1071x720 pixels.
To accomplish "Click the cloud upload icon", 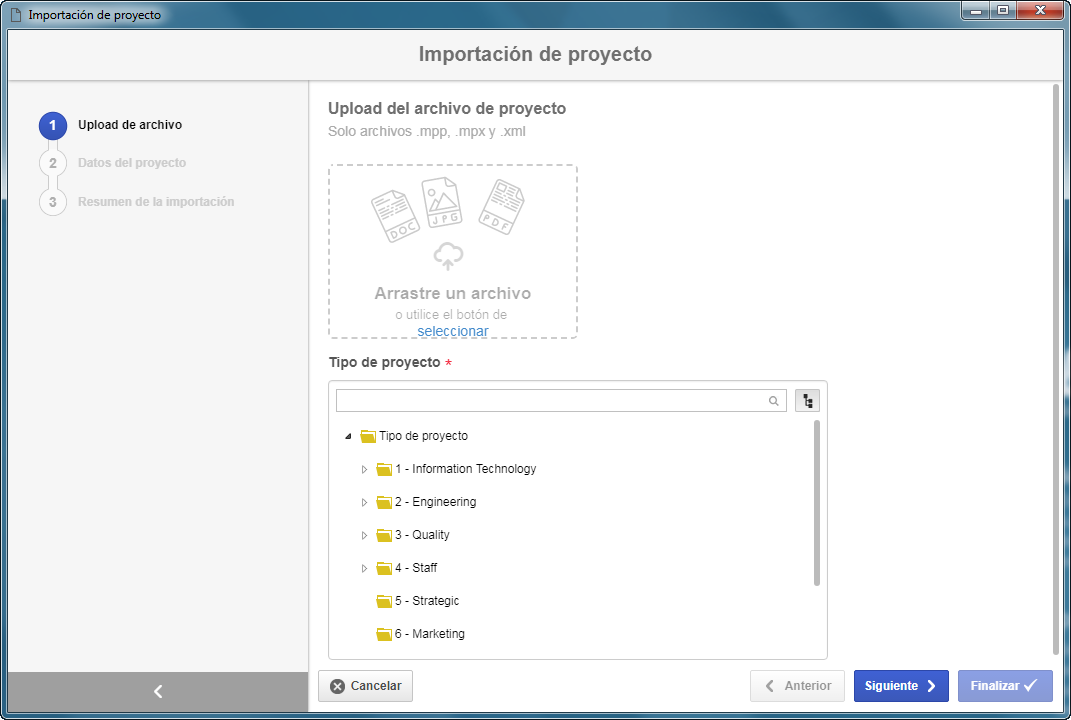I will tap(448, 256).
